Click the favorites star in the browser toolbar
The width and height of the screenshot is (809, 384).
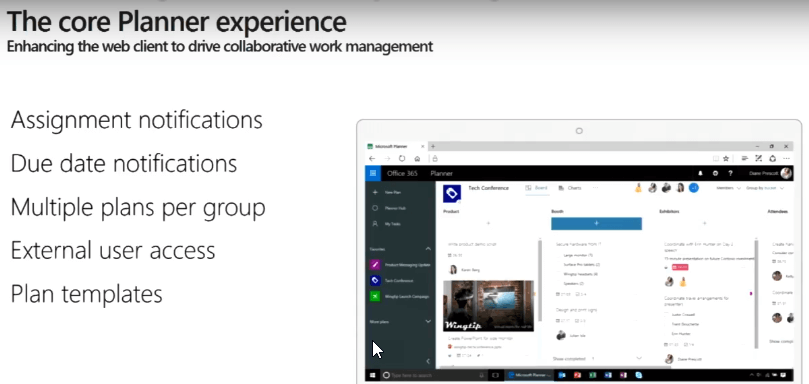click(x=726, y=158)
